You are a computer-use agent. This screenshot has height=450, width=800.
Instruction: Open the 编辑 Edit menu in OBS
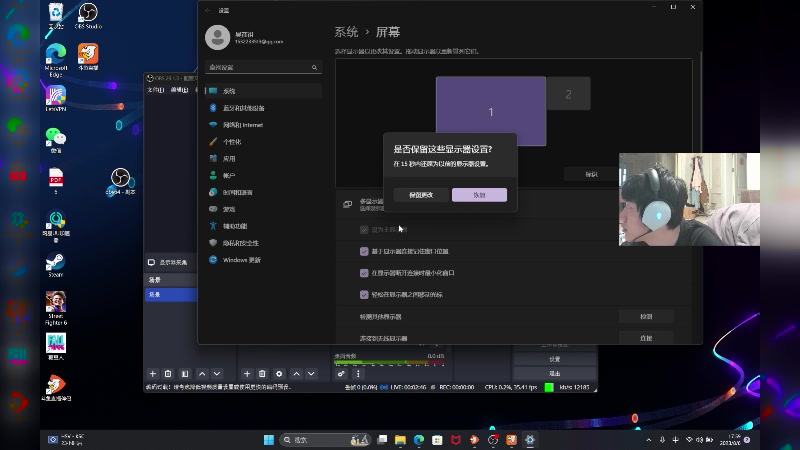click(179, 90)
